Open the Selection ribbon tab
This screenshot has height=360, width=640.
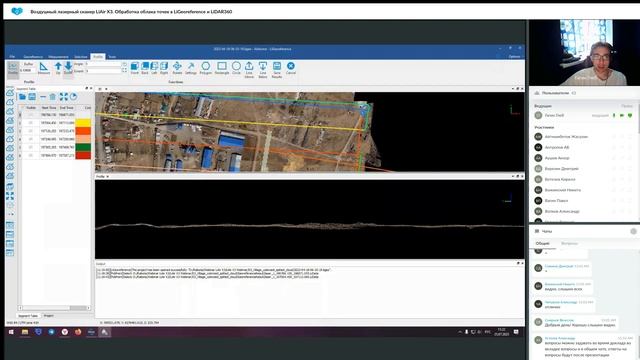pyautogui.click(x=81, y=57)
